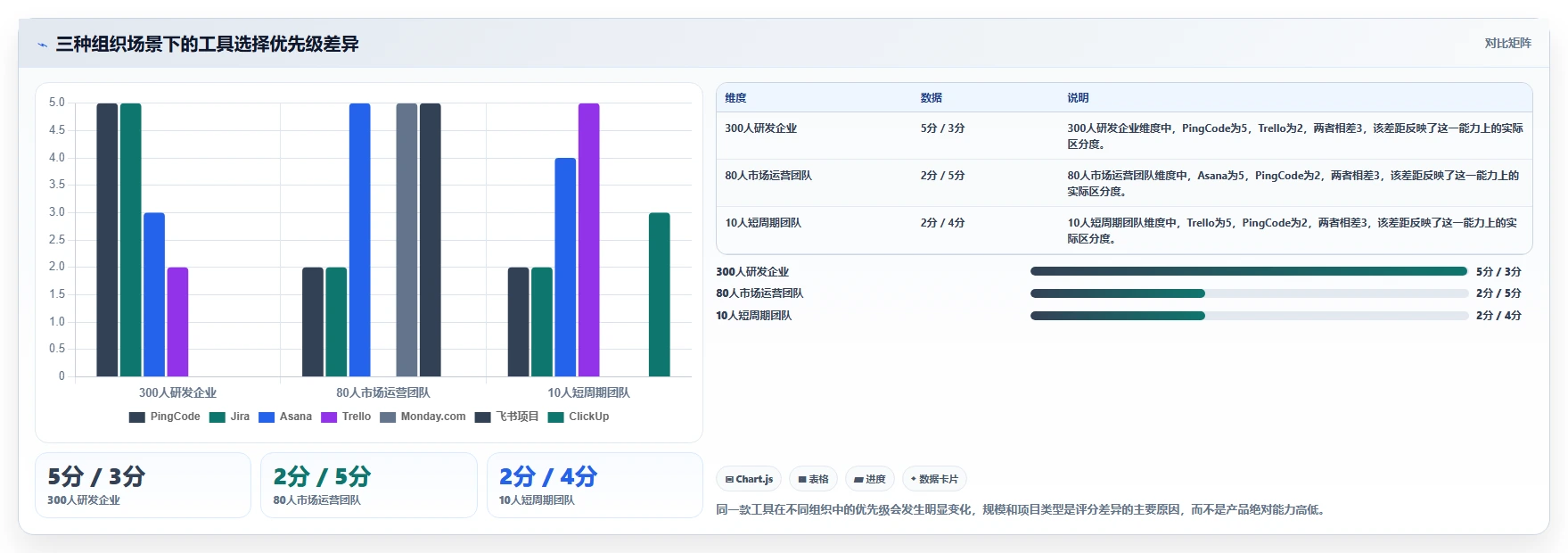
Task: Click the Chart.js chip
Action: pyautogui.click(x=749, y=479)
